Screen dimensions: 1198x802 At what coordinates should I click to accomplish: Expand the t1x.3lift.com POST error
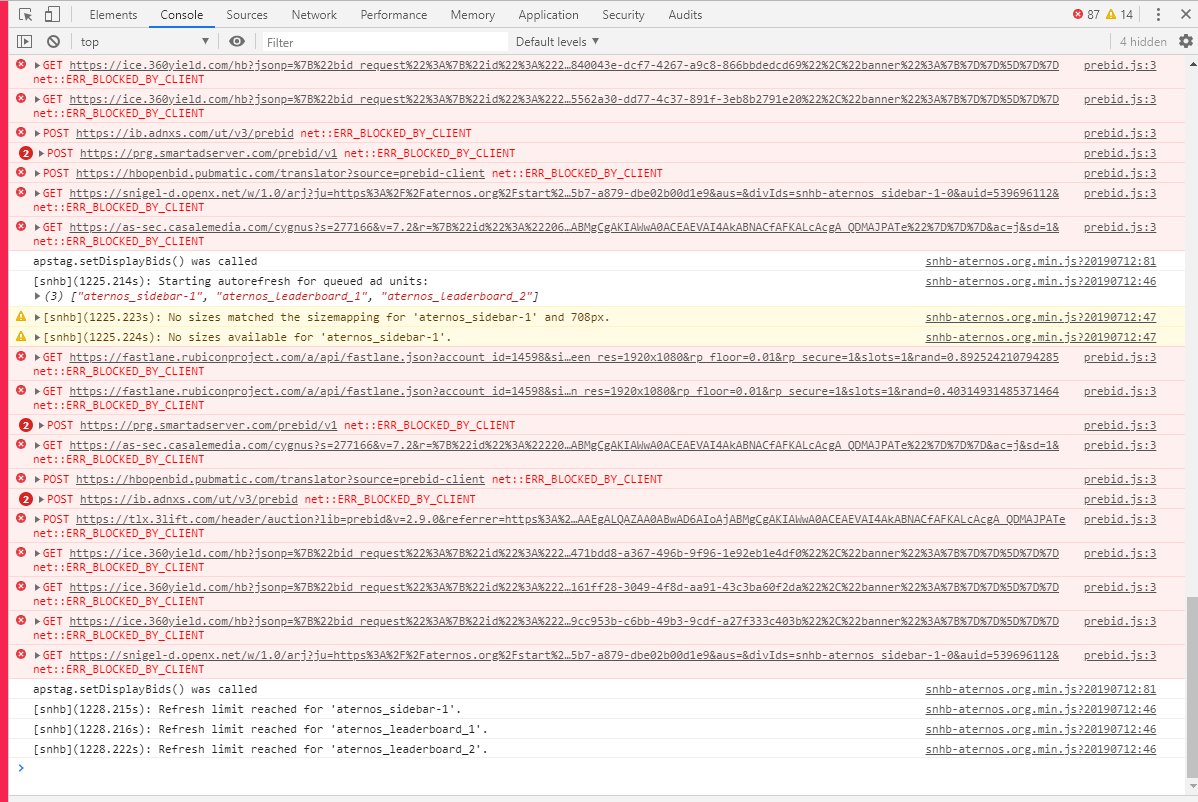37,519
